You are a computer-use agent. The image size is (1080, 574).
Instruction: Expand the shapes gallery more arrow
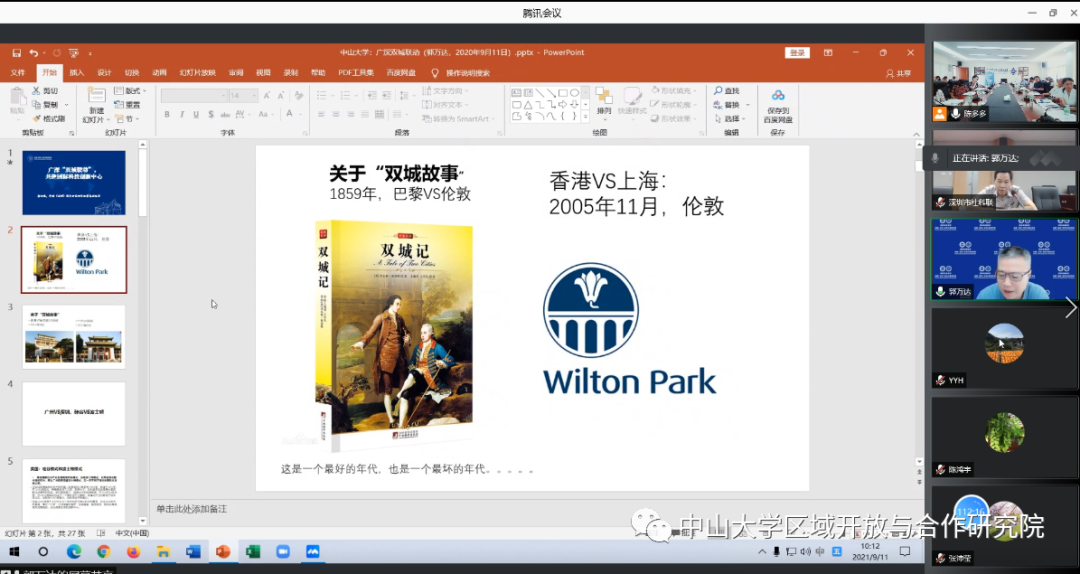[585, 117]
